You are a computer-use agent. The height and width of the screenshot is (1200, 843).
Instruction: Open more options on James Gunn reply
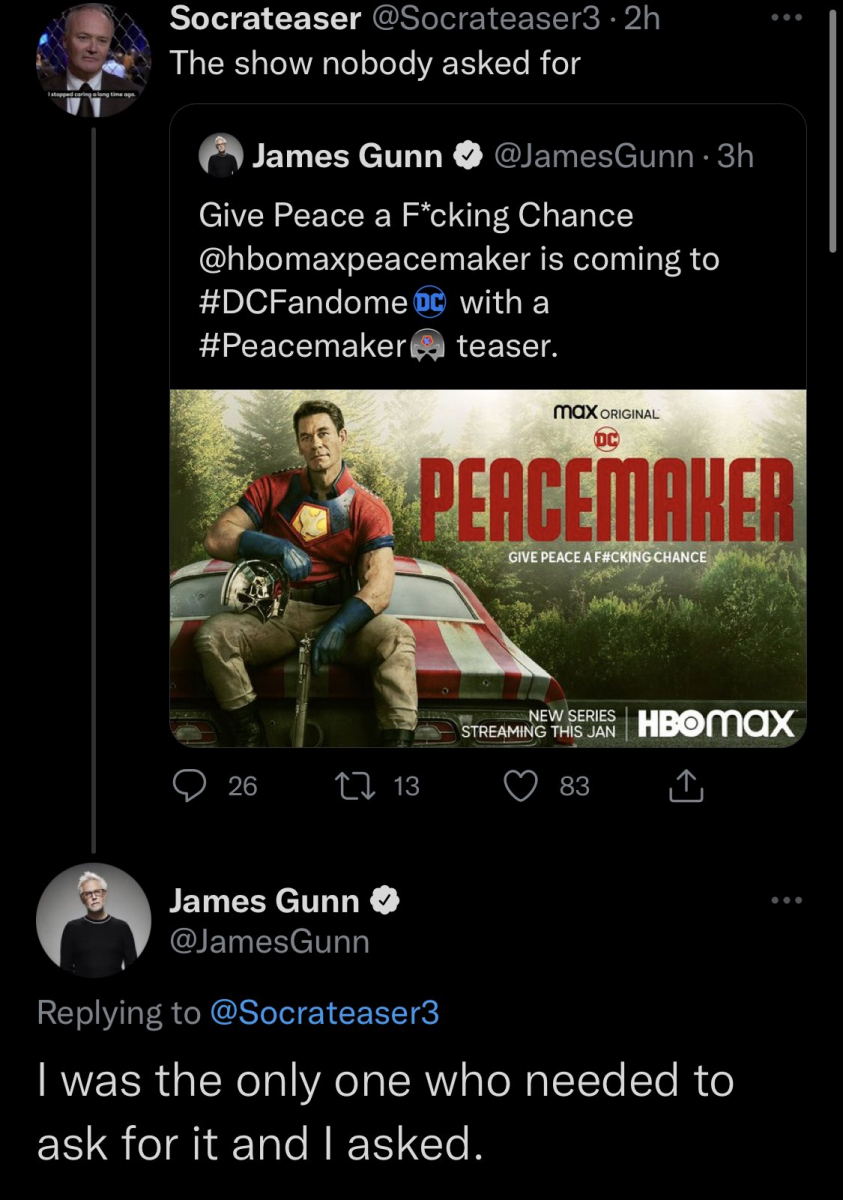(786, 900)
